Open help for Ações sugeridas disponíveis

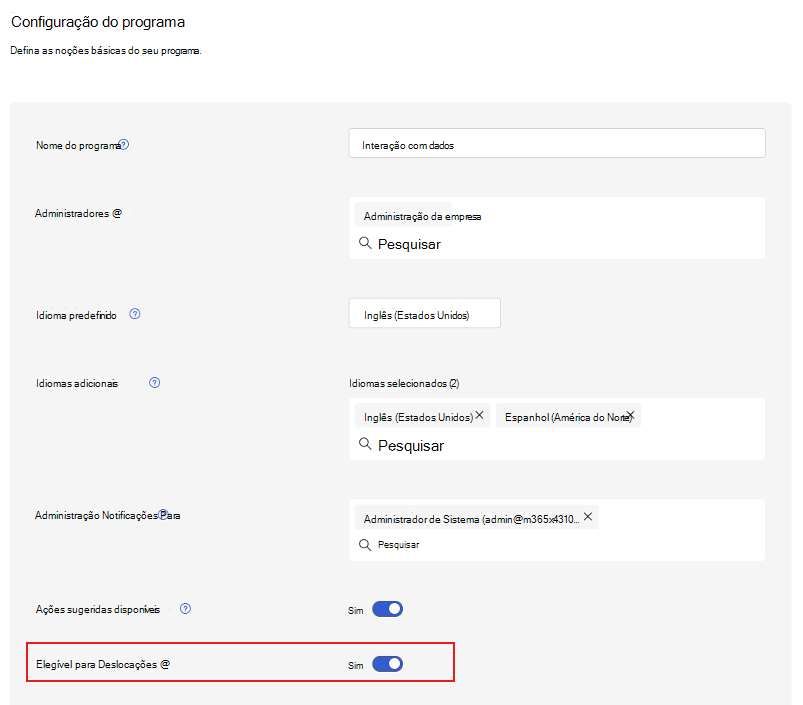185,608
